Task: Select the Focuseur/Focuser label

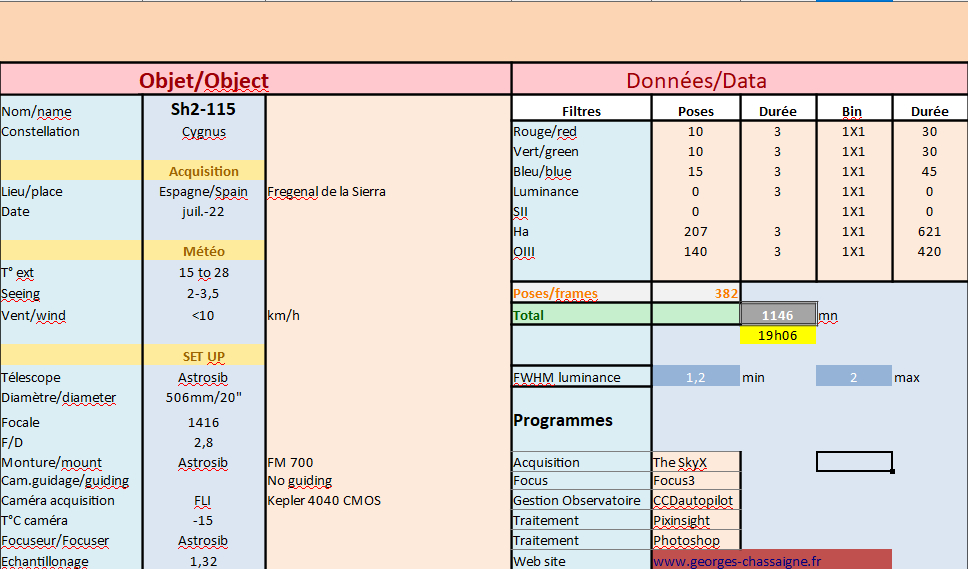Action: click(71, 541)
